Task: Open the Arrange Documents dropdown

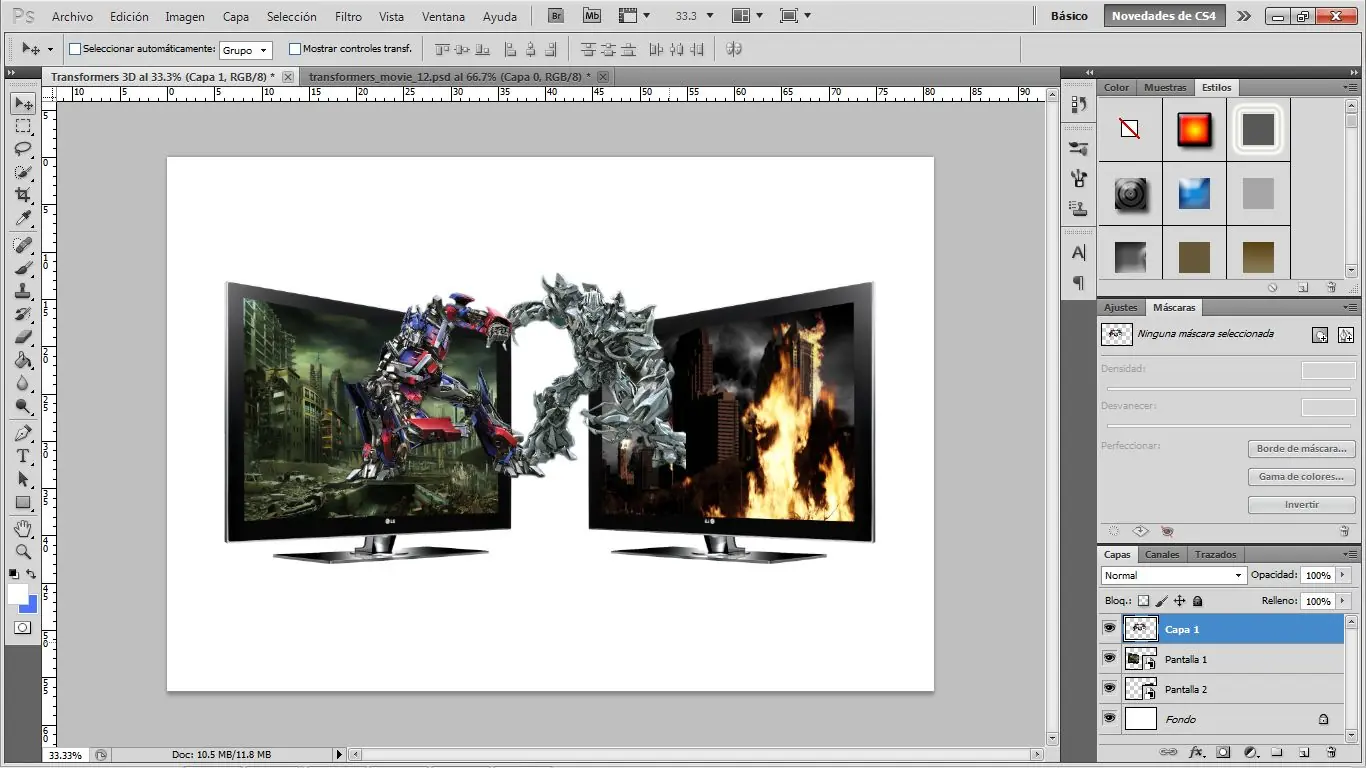Action: point(746,16)
